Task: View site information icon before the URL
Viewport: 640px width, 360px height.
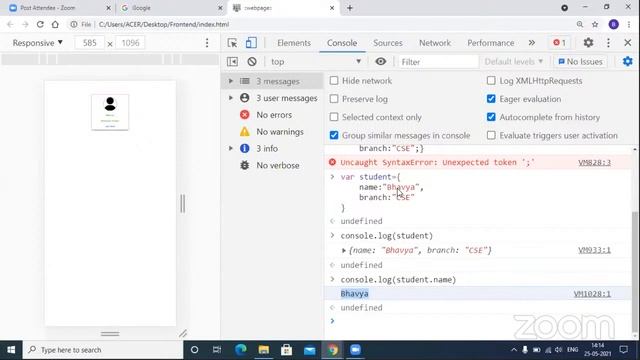Action: 73,24
